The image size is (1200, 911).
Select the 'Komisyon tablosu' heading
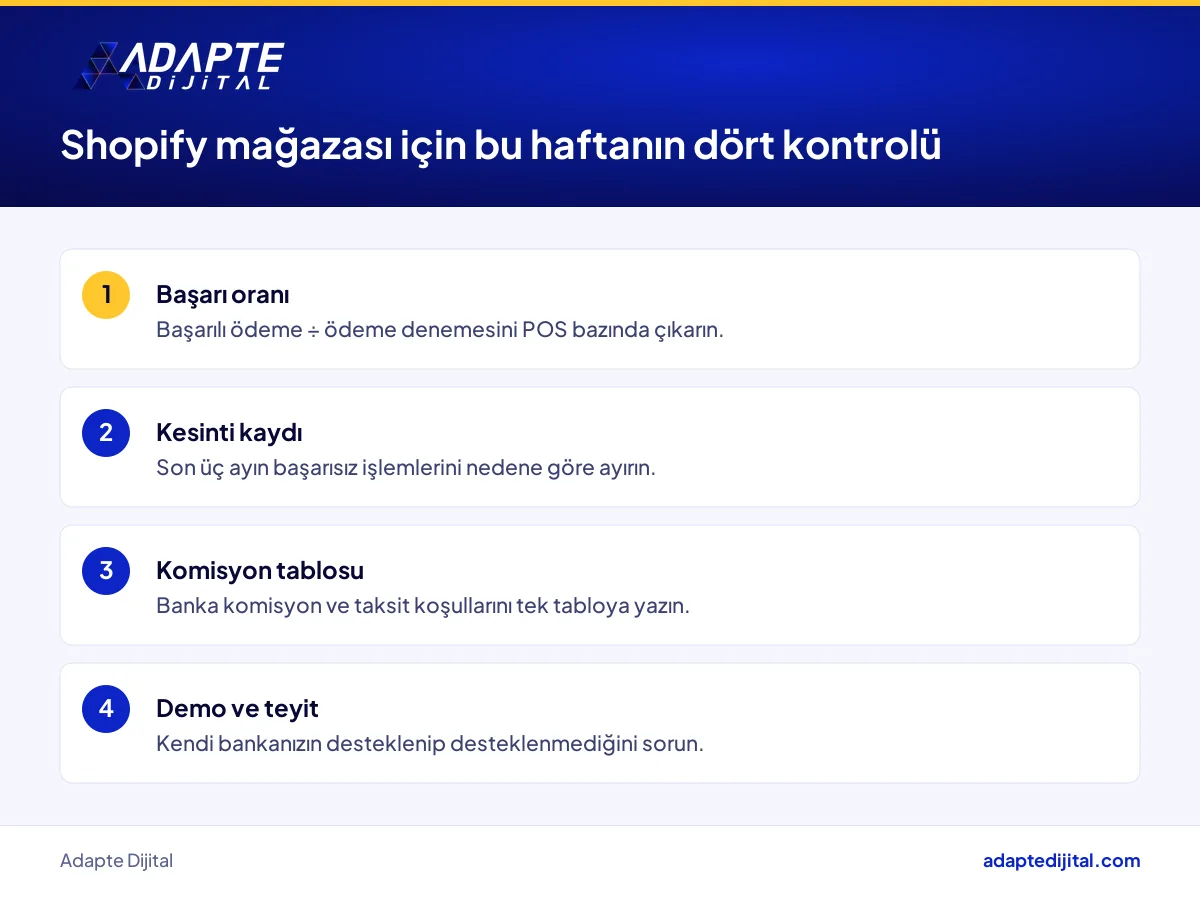[x=260, y=571]
